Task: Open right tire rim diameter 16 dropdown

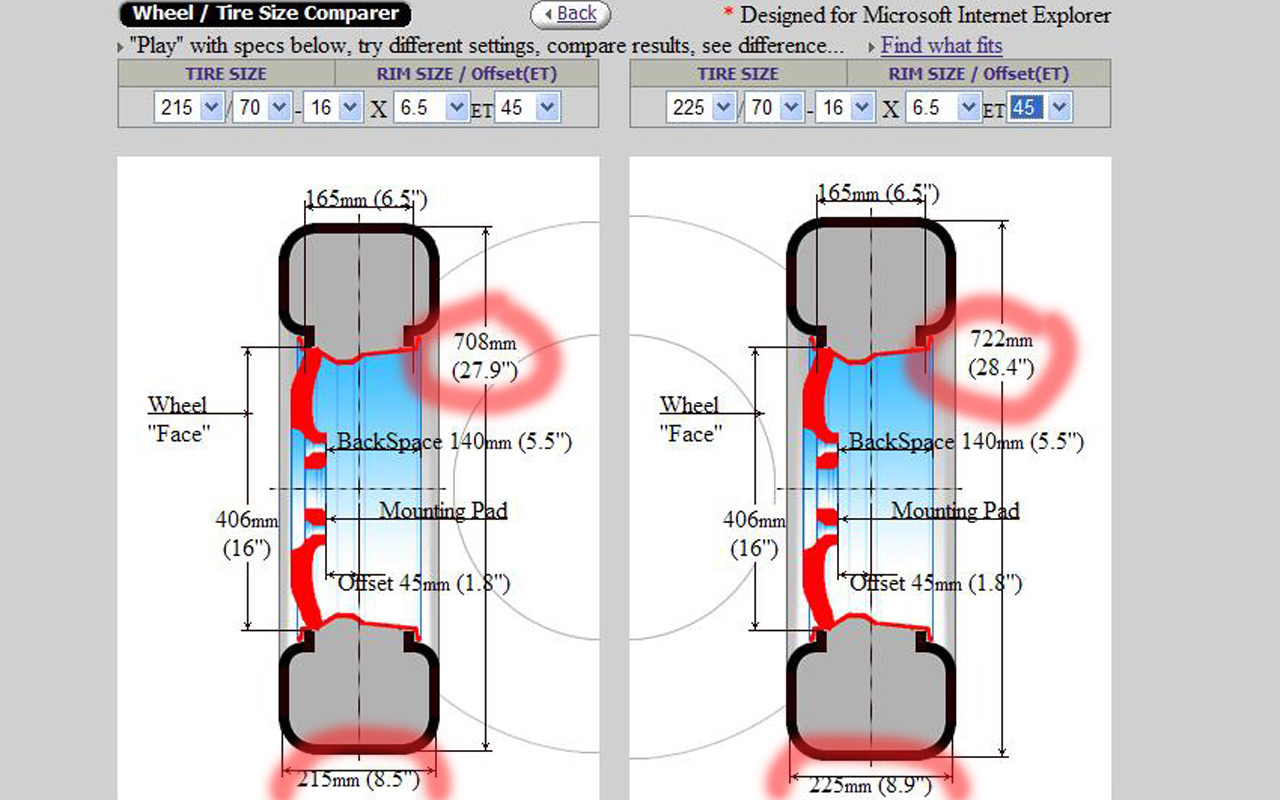Action: (x=846, y=108)
